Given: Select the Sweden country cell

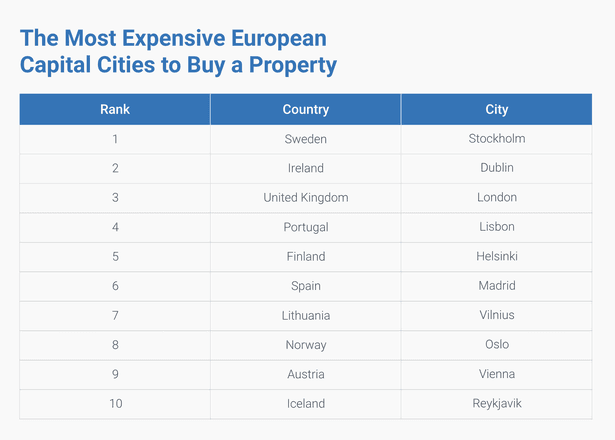Looking at the screenshot, I should coord(305,139).
